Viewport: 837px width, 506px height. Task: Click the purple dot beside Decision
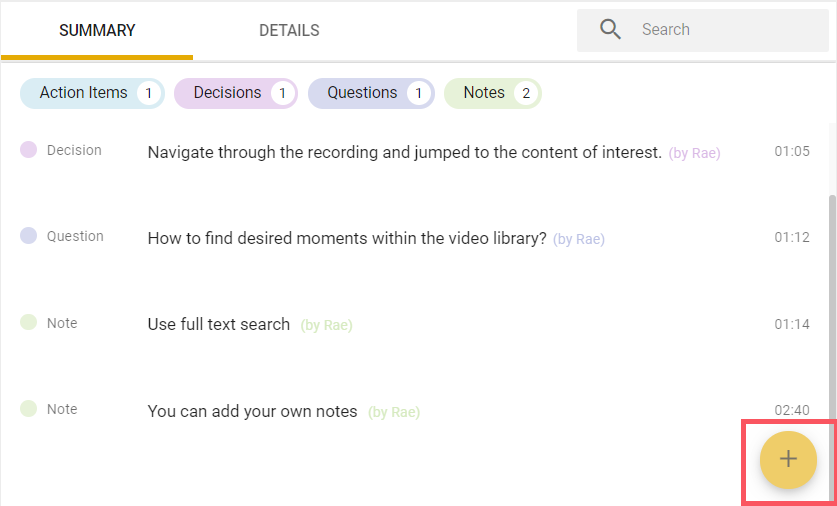(28, 150)
